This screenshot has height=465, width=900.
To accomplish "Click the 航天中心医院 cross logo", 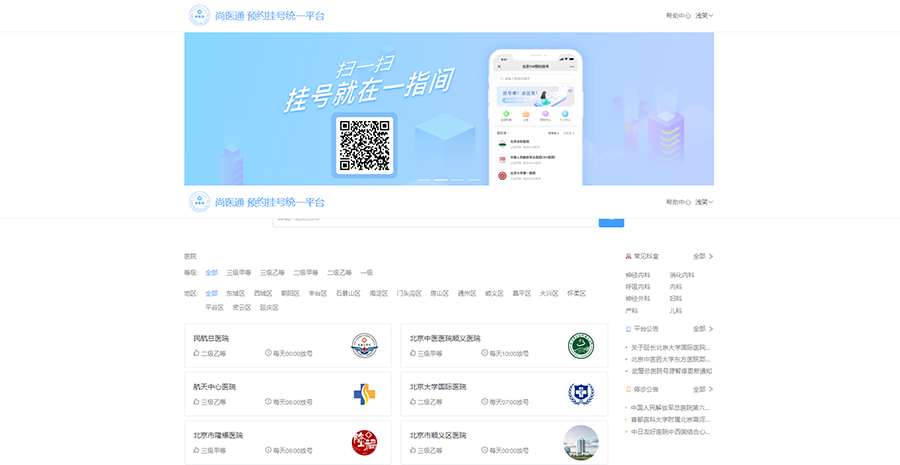I will [364, 394].
